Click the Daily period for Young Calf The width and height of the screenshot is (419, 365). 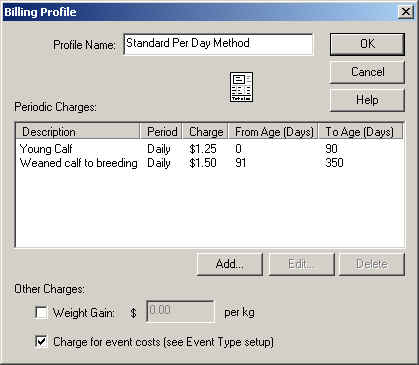[159, 149]
